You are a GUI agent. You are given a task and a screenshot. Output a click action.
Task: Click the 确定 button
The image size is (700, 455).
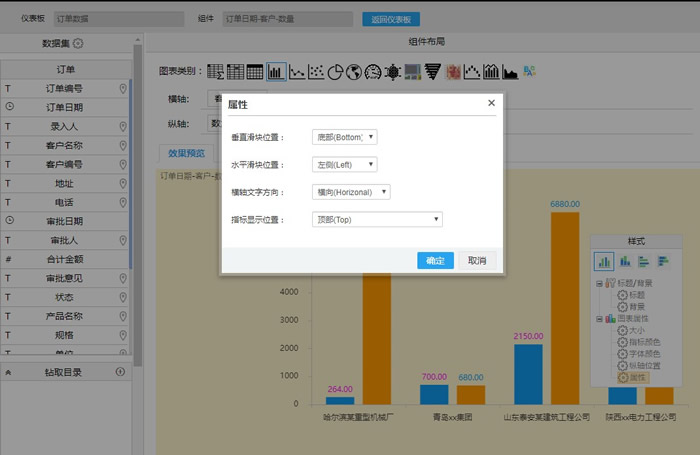tap(435, 260)
